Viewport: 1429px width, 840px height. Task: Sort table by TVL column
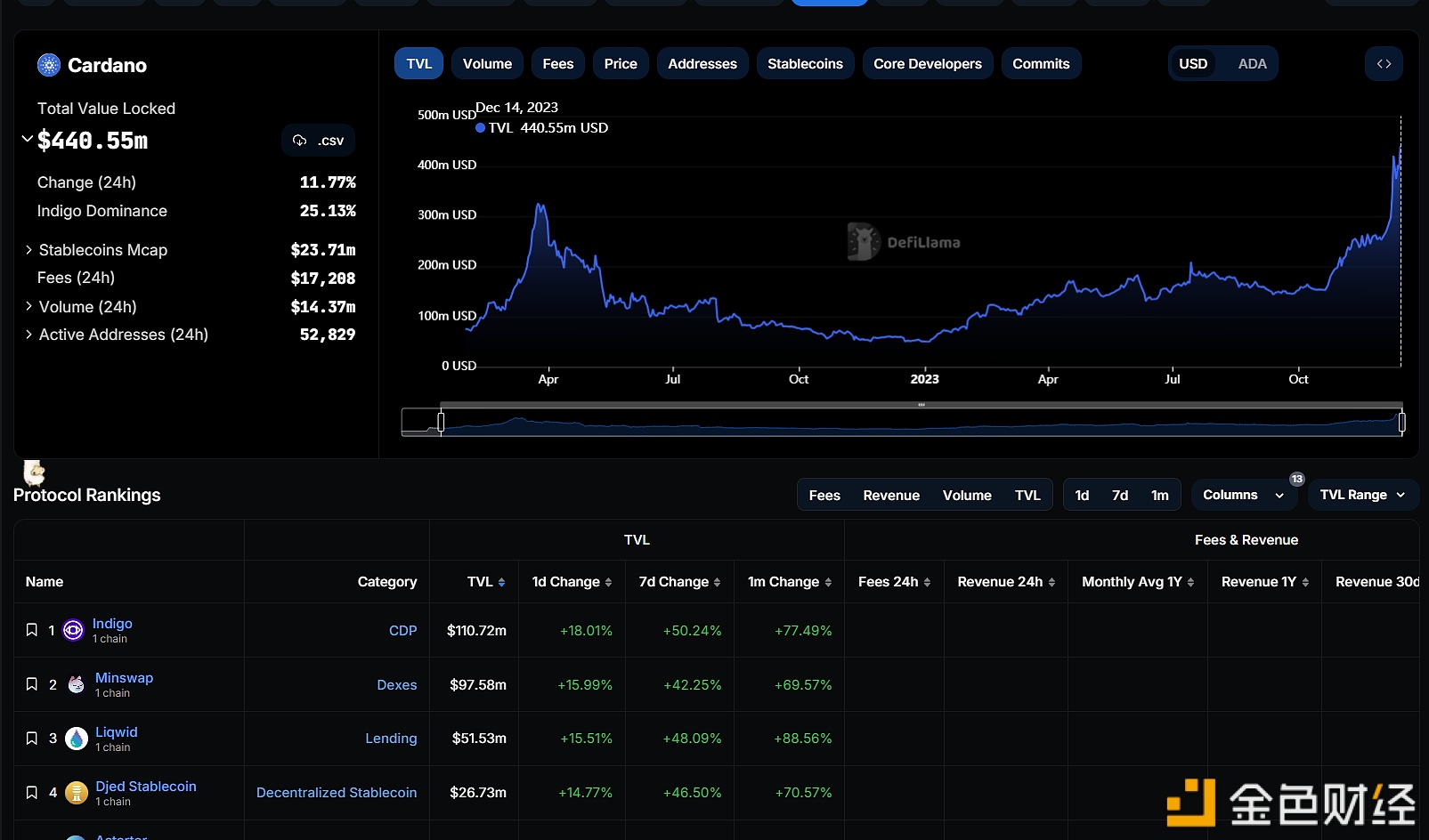(x=486, y=582)
